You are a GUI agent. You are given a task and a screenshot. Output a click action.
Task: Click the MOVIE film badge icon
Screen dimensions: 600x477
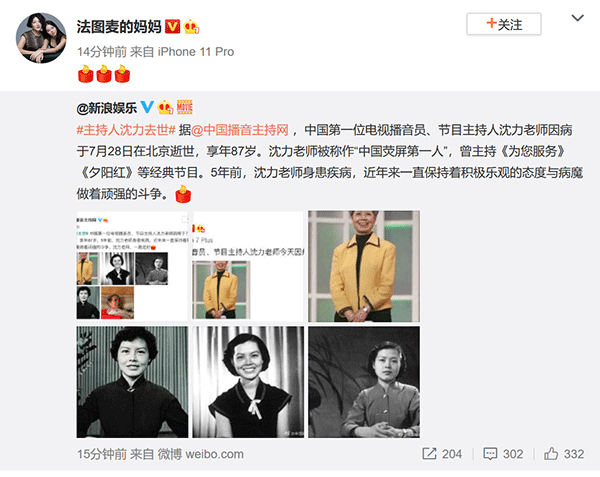(184, 107)
